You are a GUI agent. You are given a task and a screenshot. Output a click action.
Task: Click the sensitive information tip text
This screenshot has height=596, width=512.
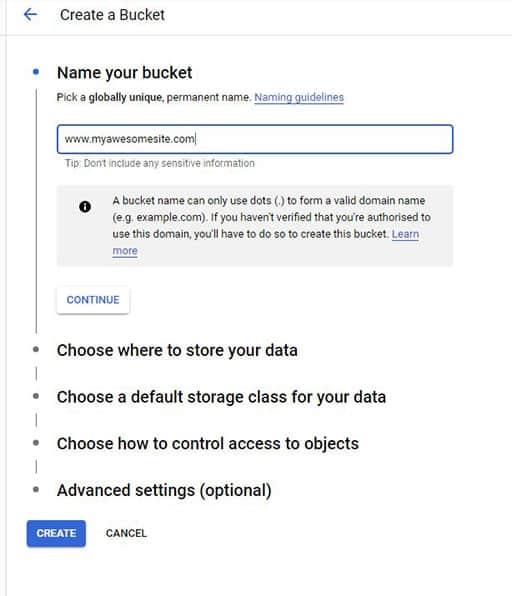[x=160, y=163]
